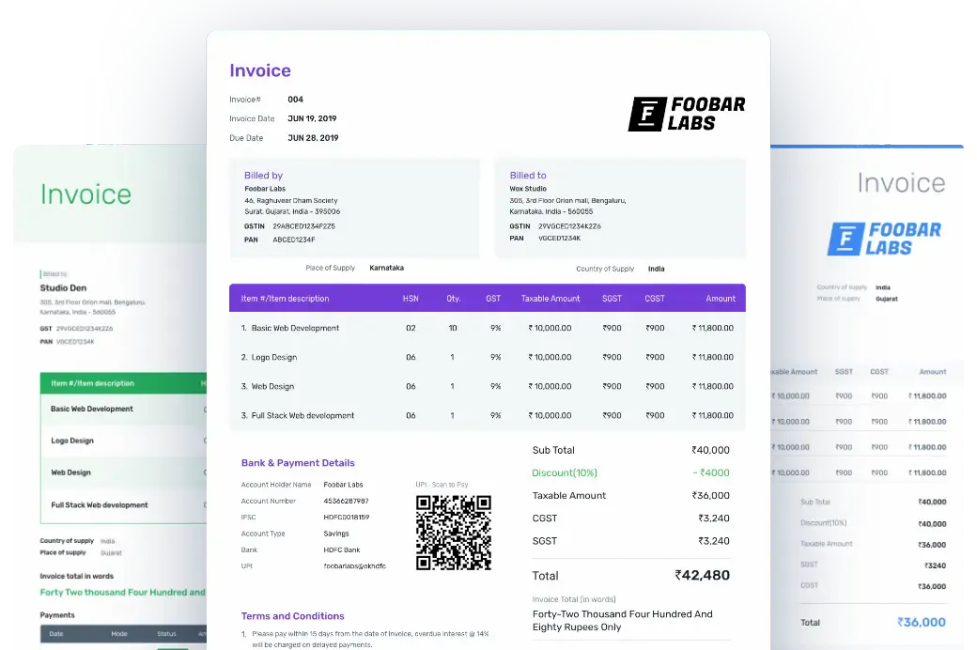
Task: Click the green invoice total in words text
Action: [120, 592]
